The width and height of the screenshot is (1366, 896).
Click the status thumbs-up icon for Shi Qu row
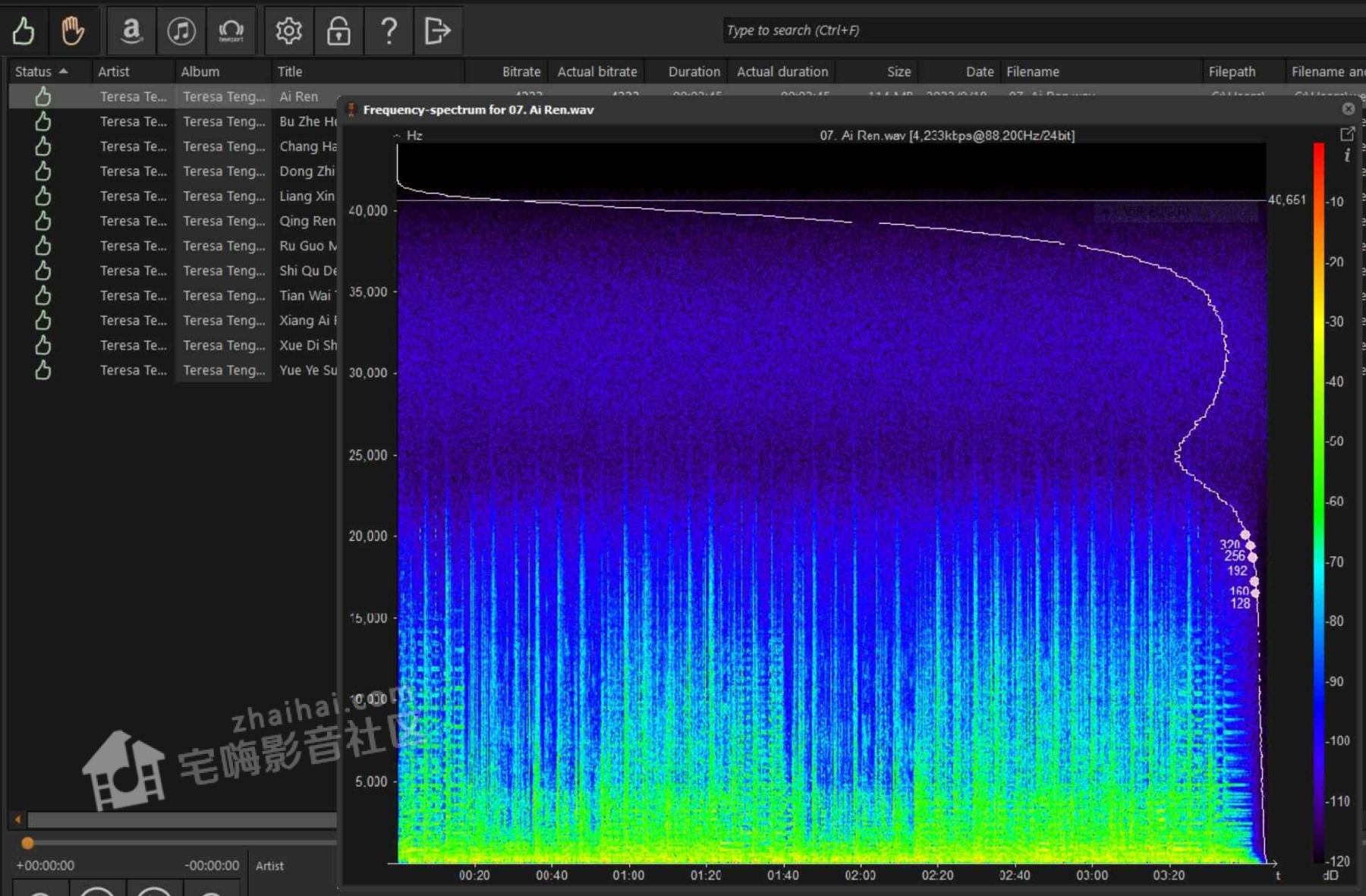coord(43,271)
